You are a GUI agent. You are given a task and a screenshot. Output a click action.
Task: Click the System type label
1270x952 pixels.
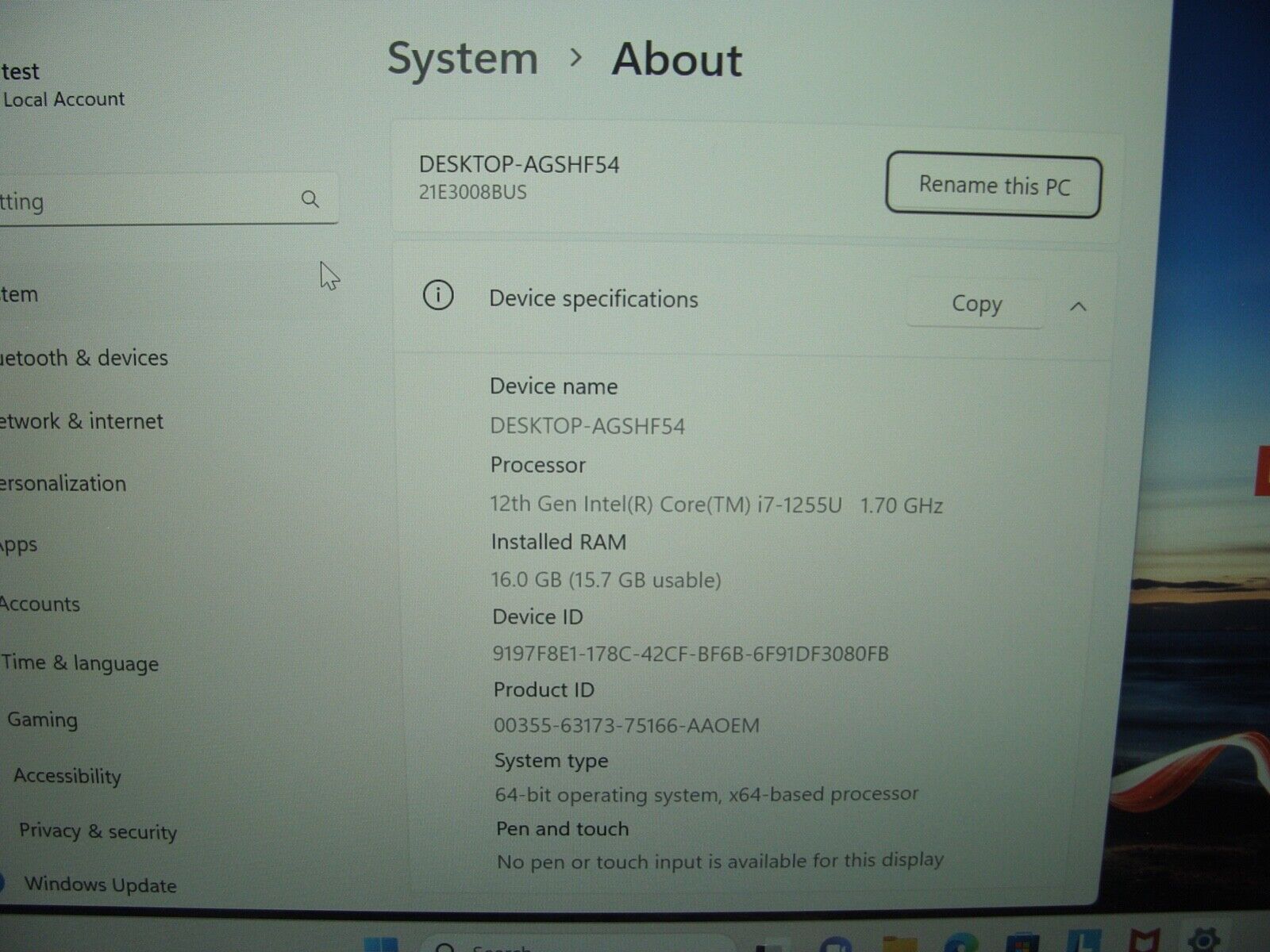pyautogui.click(x=551, y=761)
